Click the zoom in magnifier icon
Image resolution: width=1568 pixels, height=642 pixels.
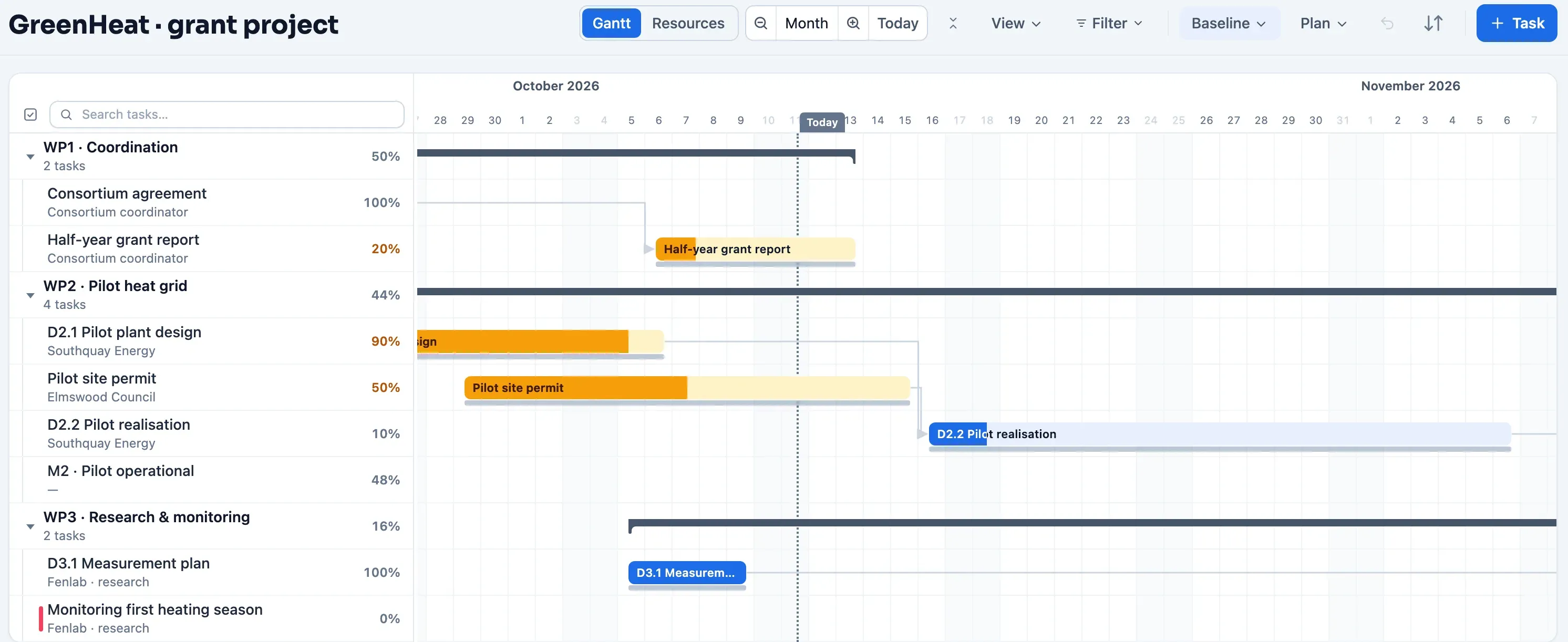853,23
